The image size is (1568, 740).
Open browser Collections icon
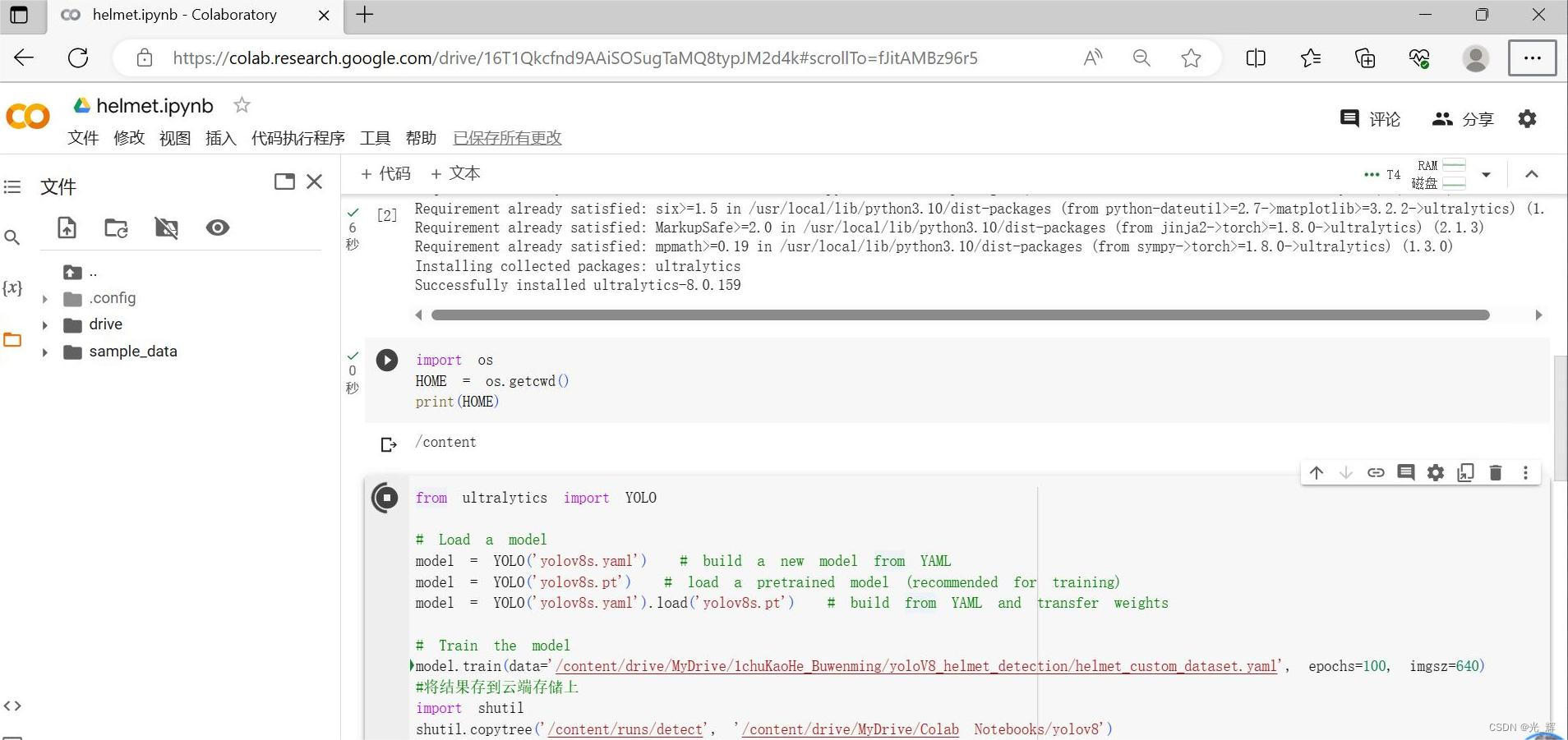click(1365, 57)
